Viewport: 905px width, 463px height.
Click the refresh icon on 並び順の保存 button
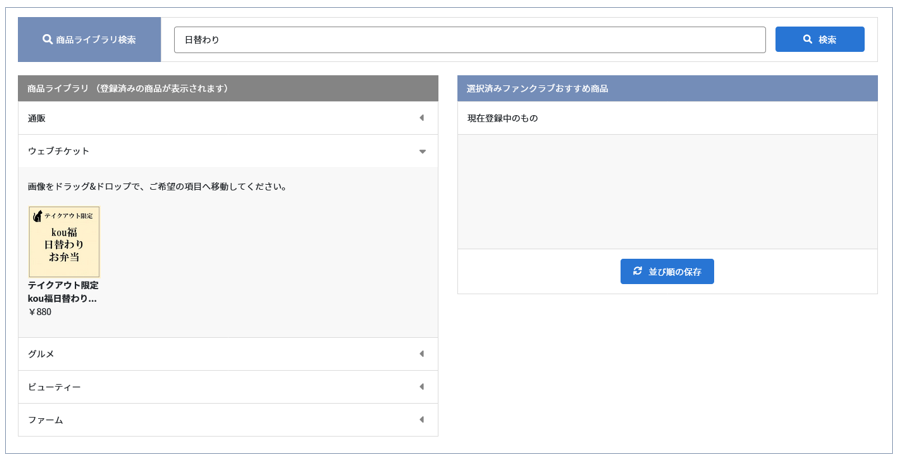637,271
